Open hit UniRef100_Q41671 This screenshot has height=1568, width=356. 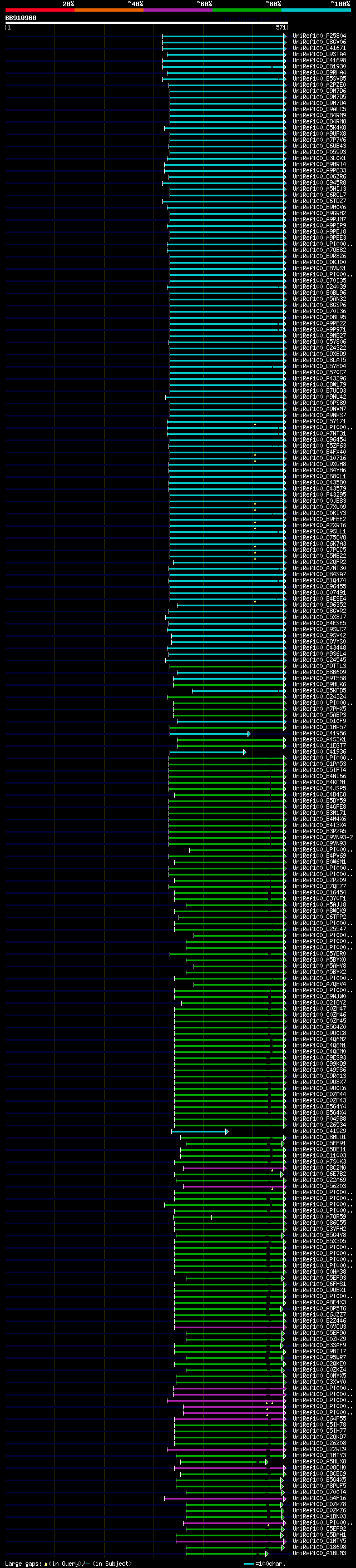click(x=319, y=48)
